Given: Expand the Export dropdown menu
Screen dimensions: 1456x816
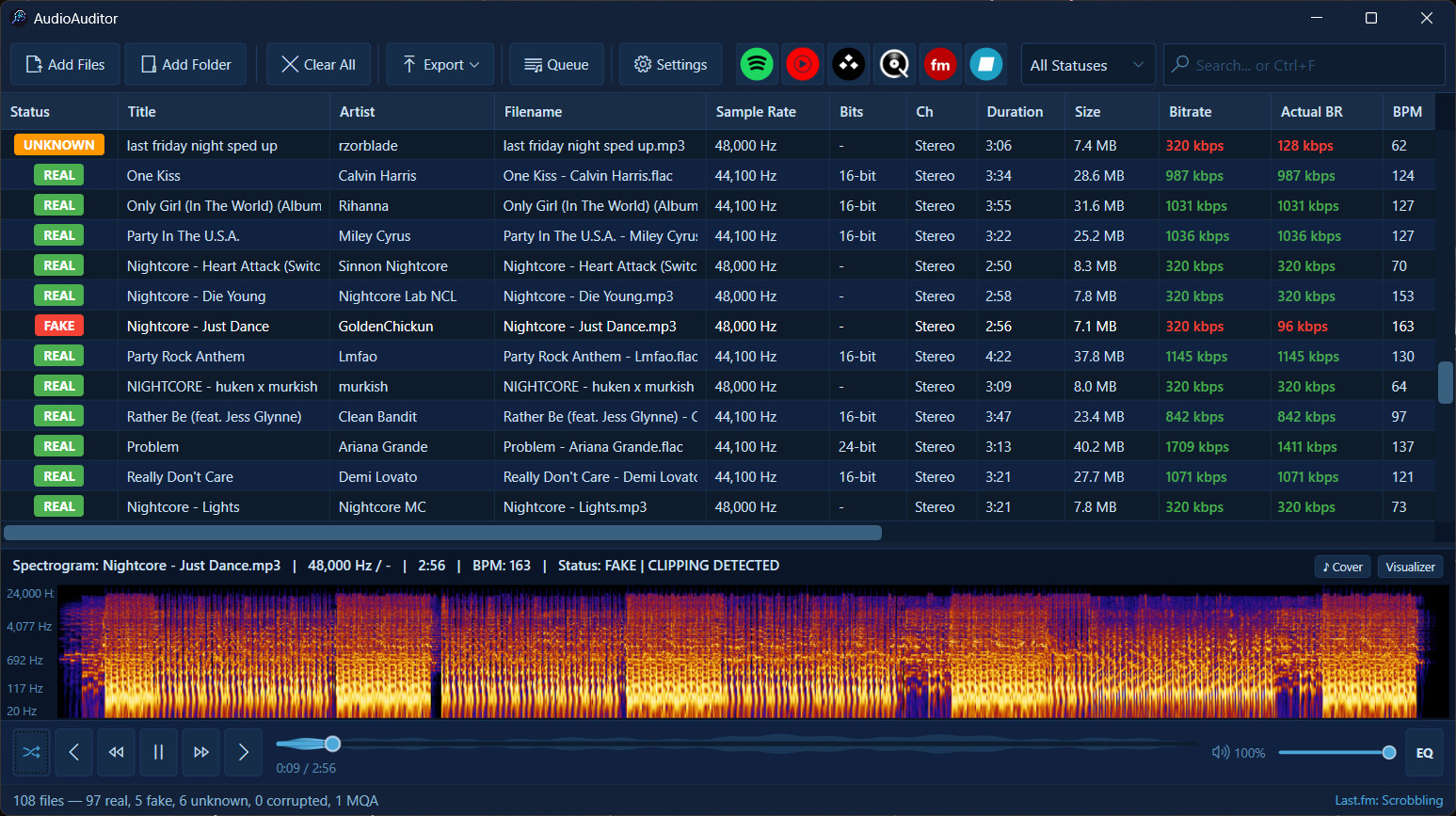Looking at the screenshot, I should click(x=440, y=65).
